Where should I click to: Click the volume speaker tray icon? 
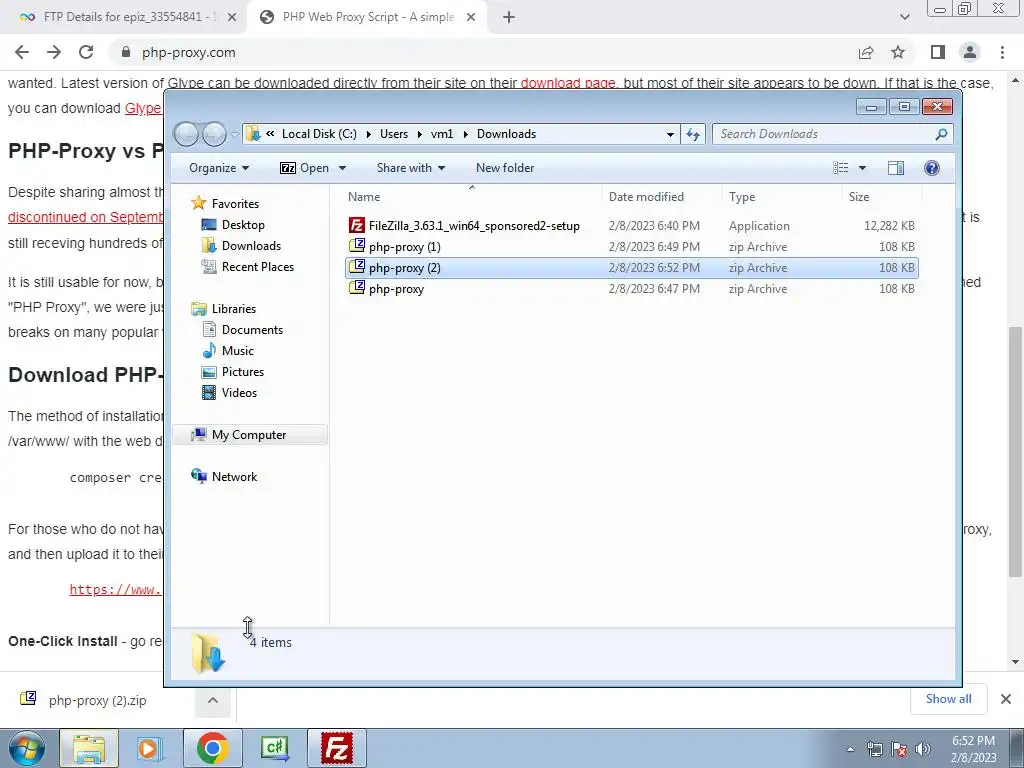click(x=923, y=749)
